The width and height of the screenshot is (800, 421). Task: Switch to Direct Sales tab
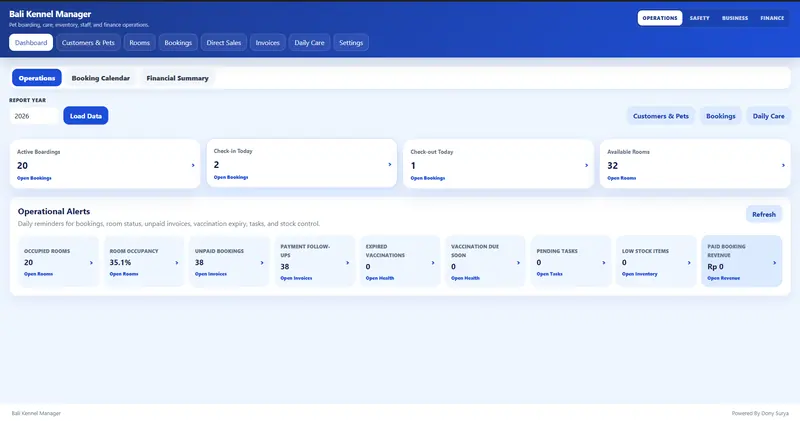click(223, 43)
